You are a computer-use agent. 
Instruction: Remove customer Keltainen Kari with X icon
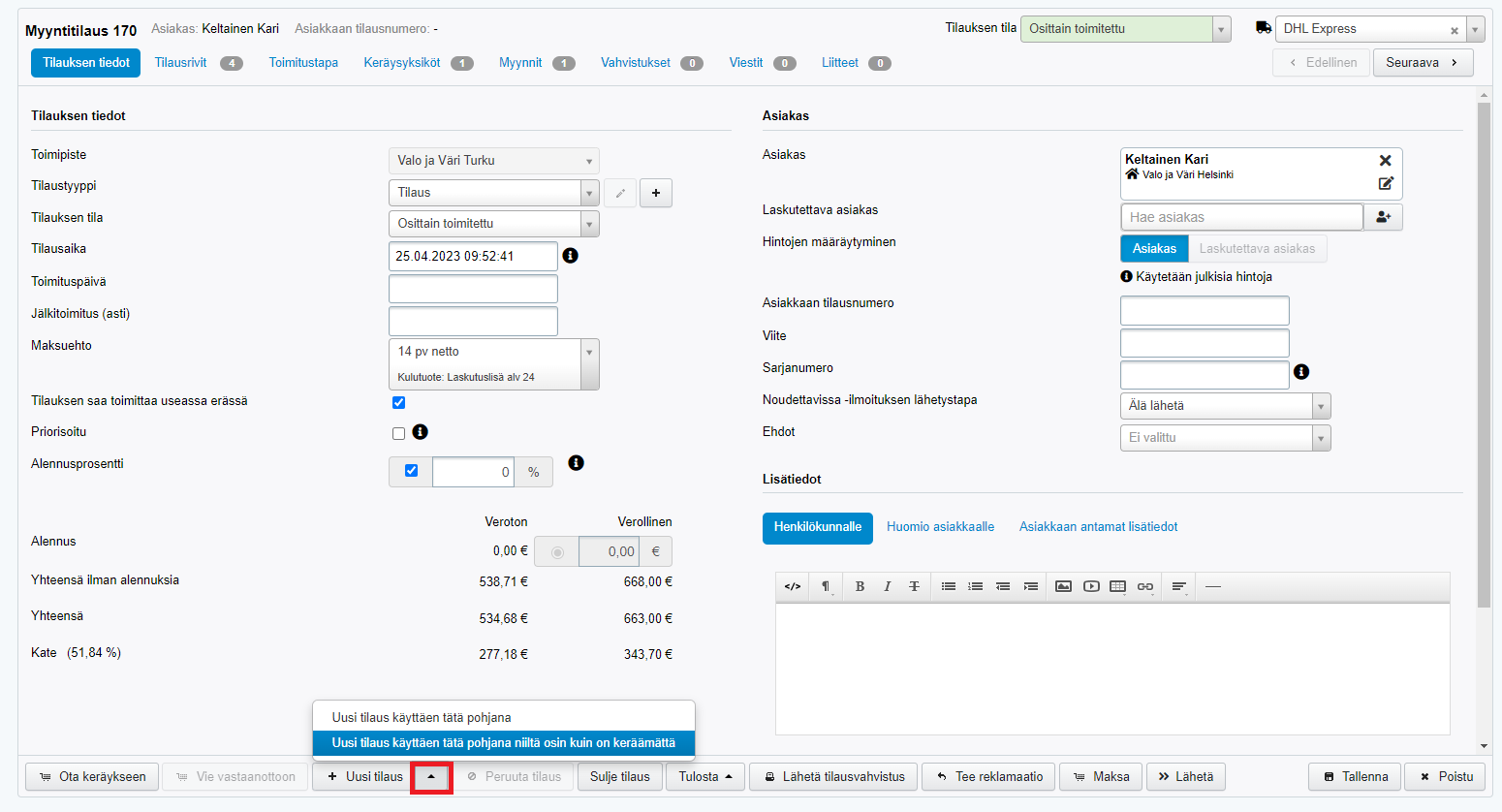(1385, 161)
